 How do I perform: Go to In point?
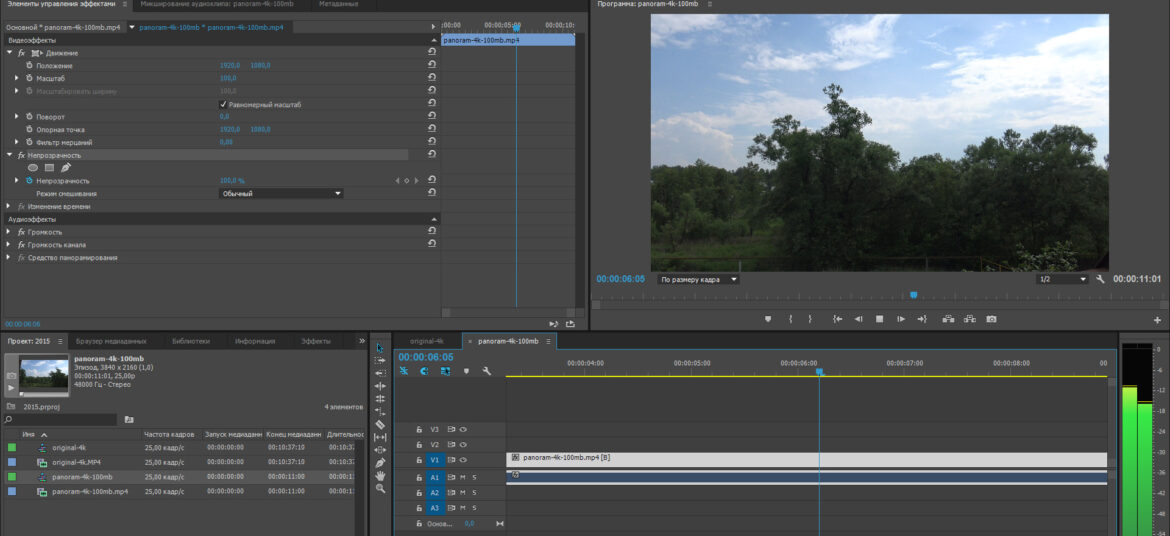click(837, 319)
